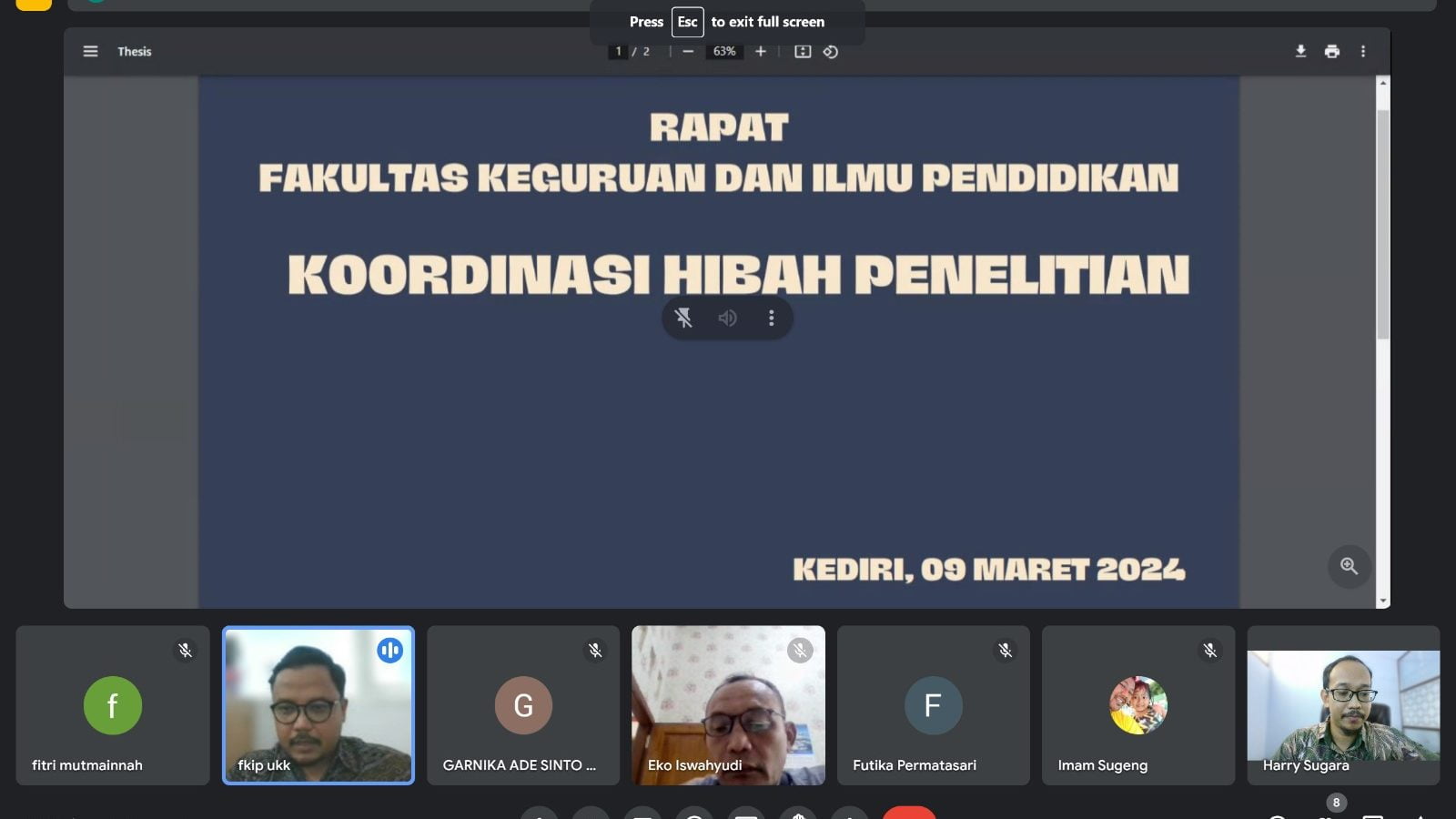Screen dimensions: 1456x819
Task: Click the zoom in plus icon
Action: coord(761,52)
